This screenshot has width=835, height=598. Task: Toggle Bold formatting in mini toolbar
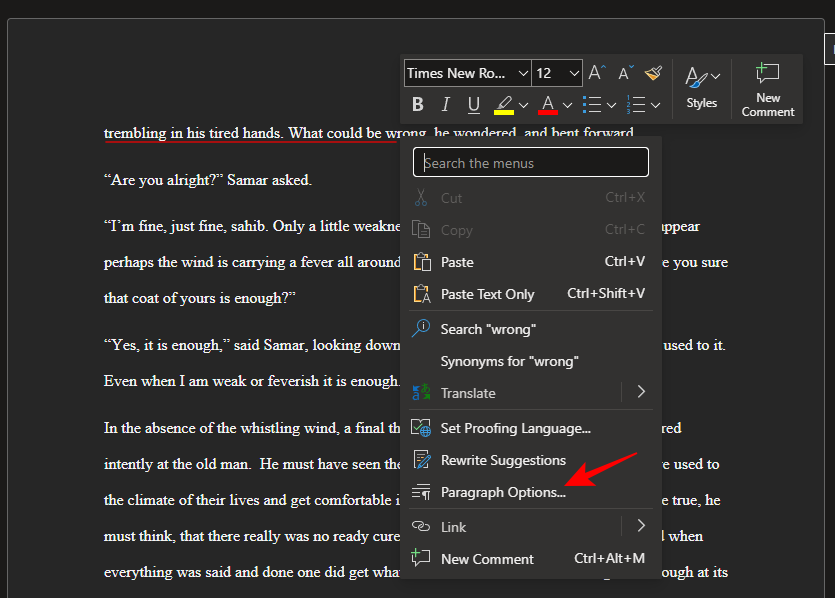[x=418, y=104]
